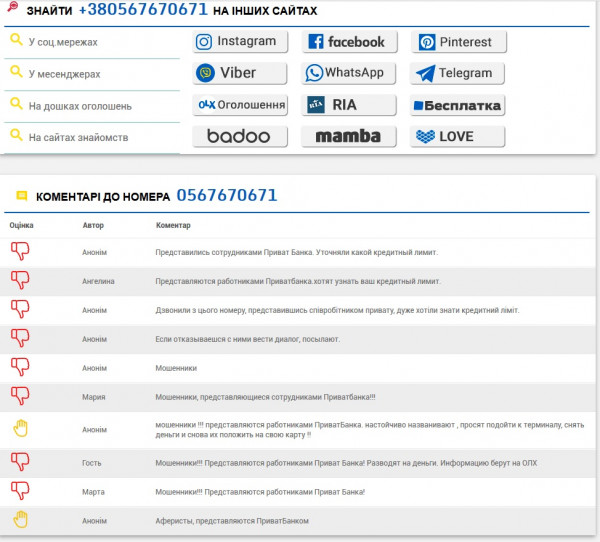Viewport: 600px width, 542px height.
Task: Click thumbs-down icon on 'Уточняли какой кредитный лимит' row
Action: pyautogui.click(x=20, y=251)
